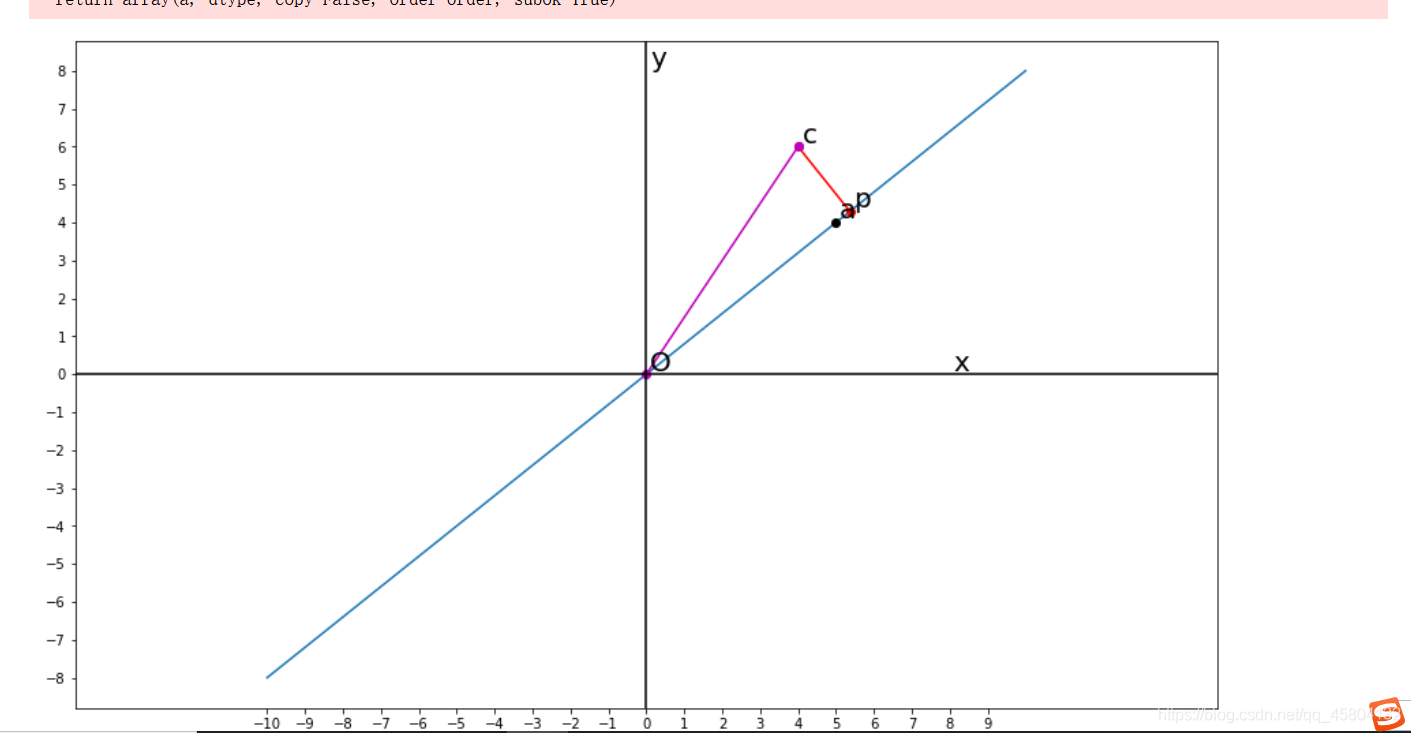
Task: Click x-axis tick label "-3"
Action: tap(532, 723)
